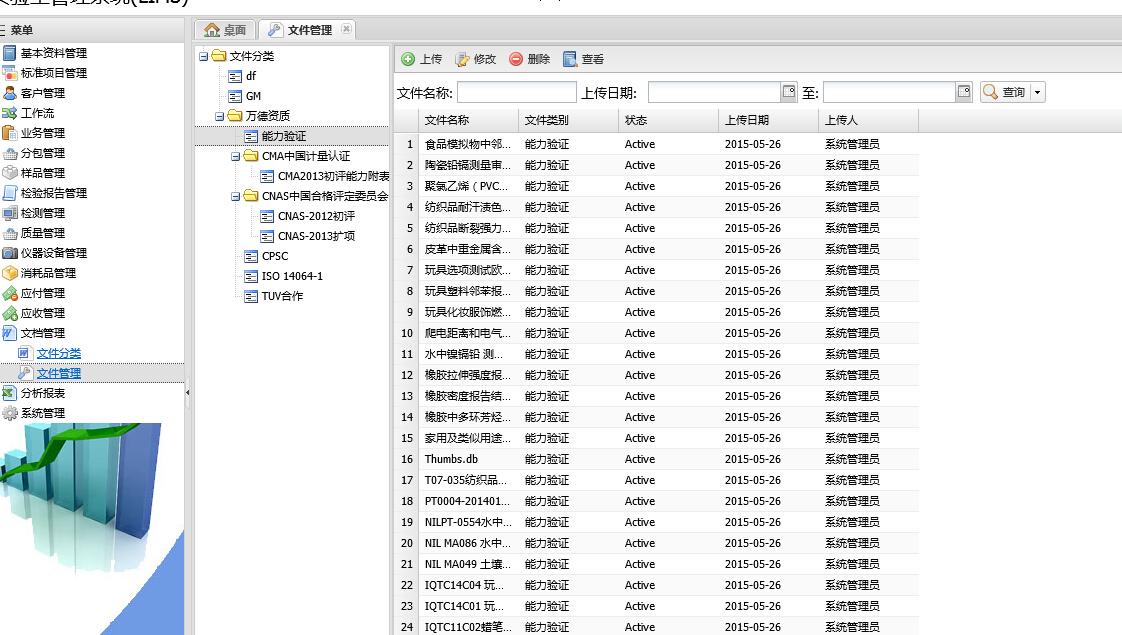Viewport: 1122px width, 635px height.
Task: Select the CNAS-2013扩项 tree item
Action: pos(316,236)
